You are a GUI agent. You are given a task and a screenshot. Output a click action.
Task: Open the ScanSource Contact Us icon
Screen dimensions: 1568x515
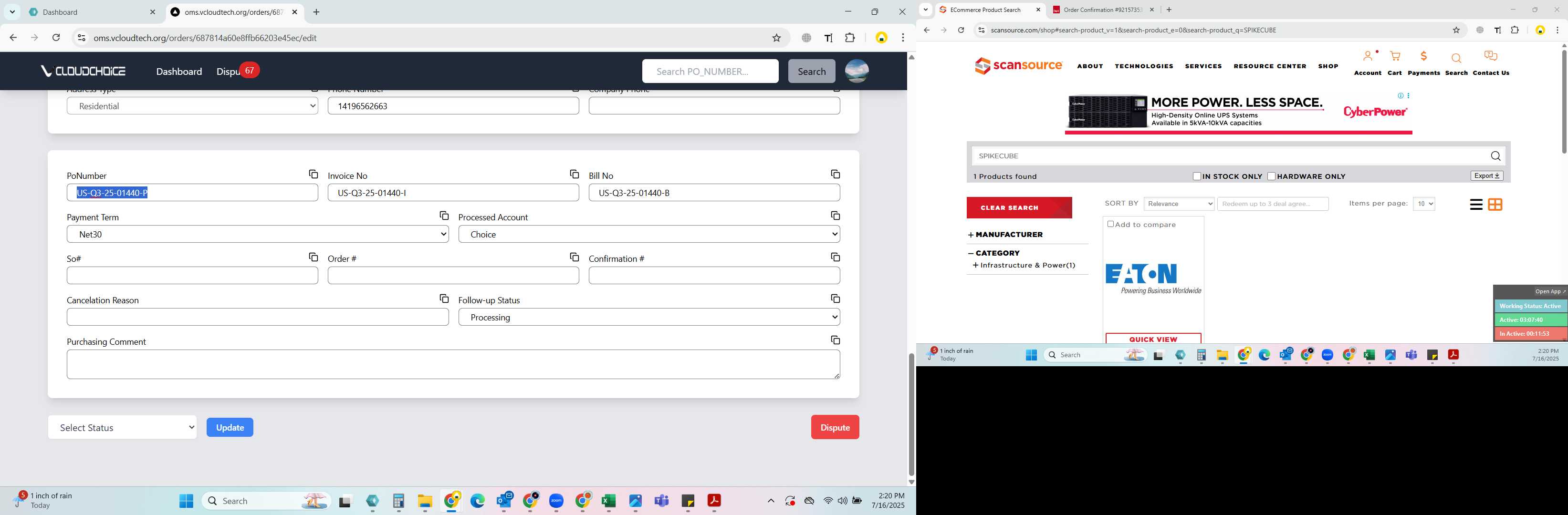point(1491,57)
